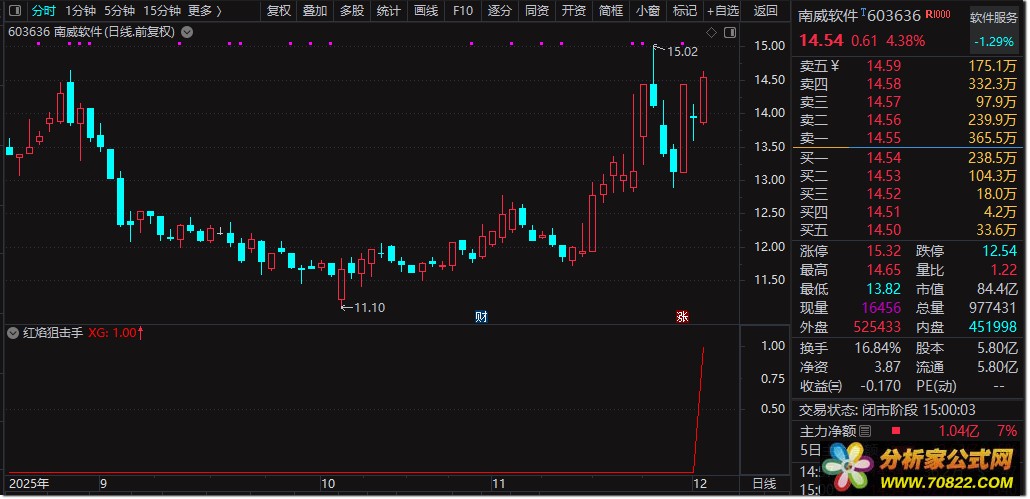Click the 逐分 toolbar button

click(500, 11)
